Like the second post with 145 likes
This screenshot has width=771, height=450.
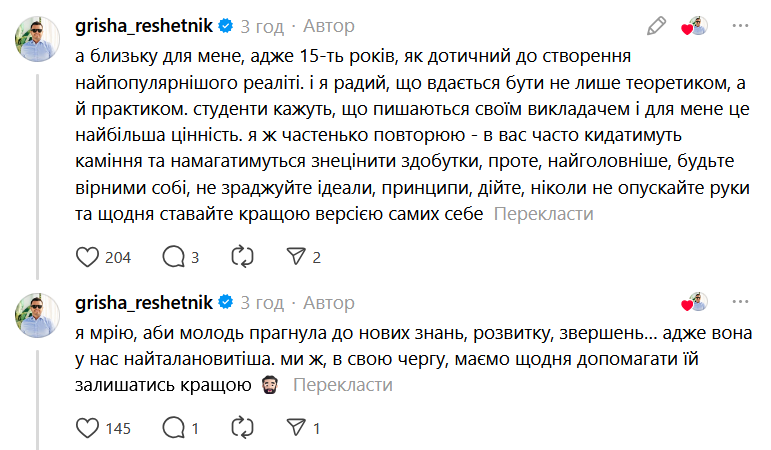click(88, 428)
